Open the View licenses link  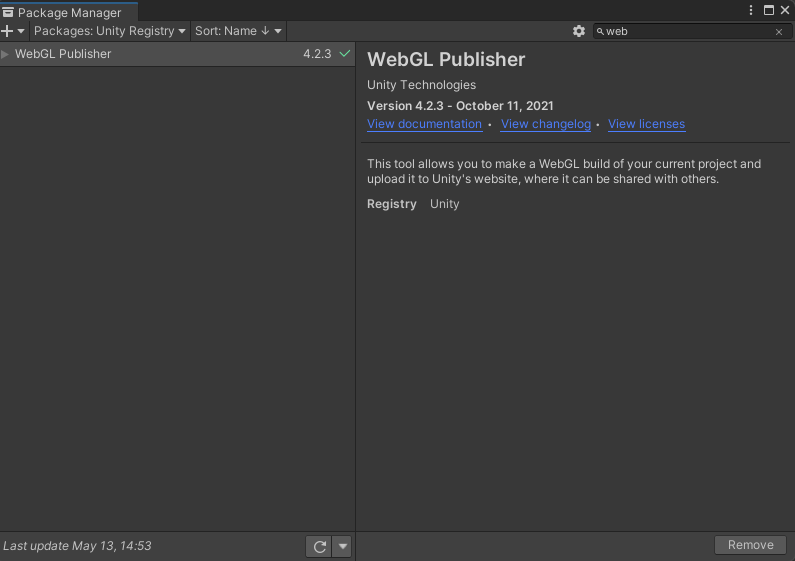(x=646, y=124)
